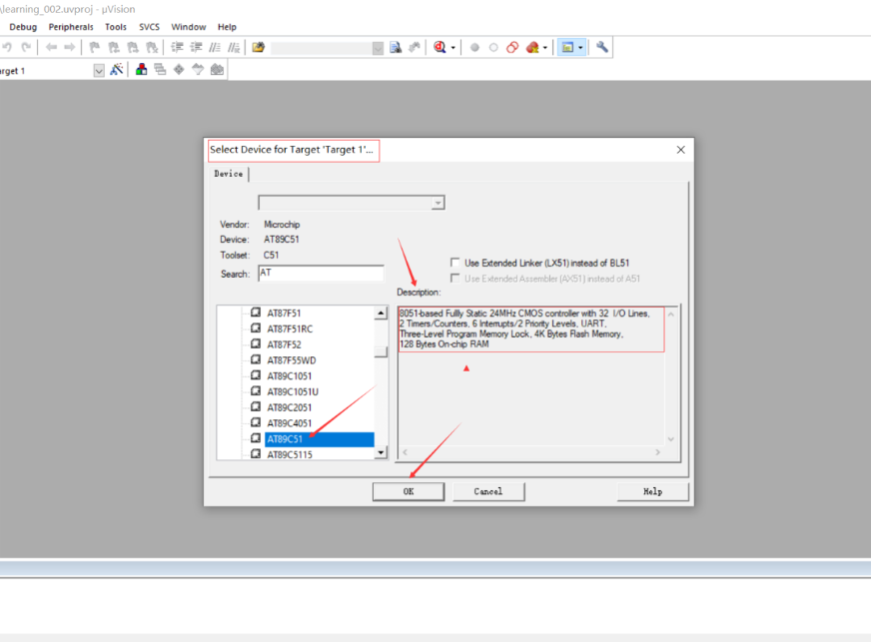The height and width of the screenshot is (643, 871).
Task: Go to the previous bookmark icon
Action: 114,48
